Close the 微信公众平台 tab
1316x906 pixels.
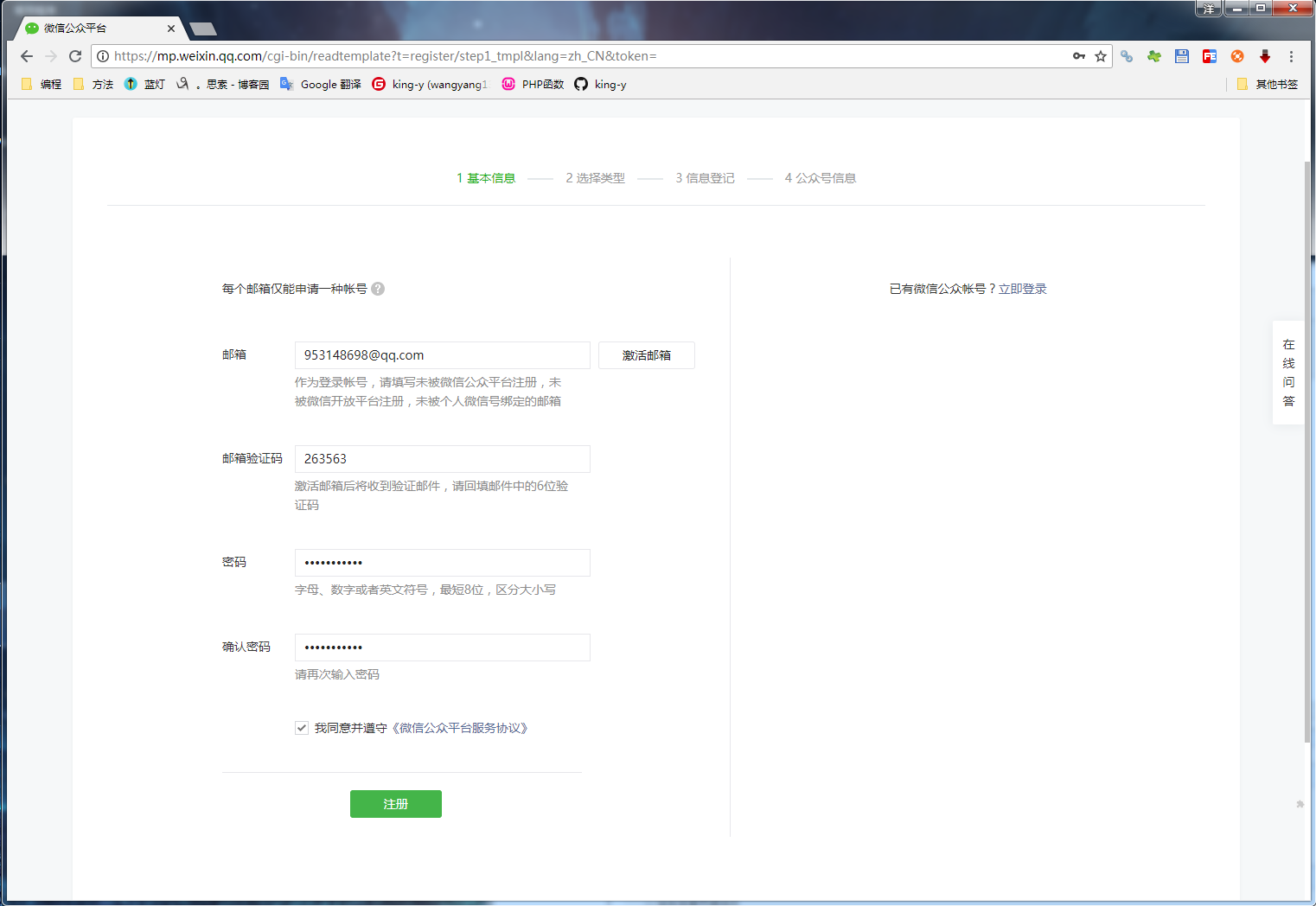(171, 29)
